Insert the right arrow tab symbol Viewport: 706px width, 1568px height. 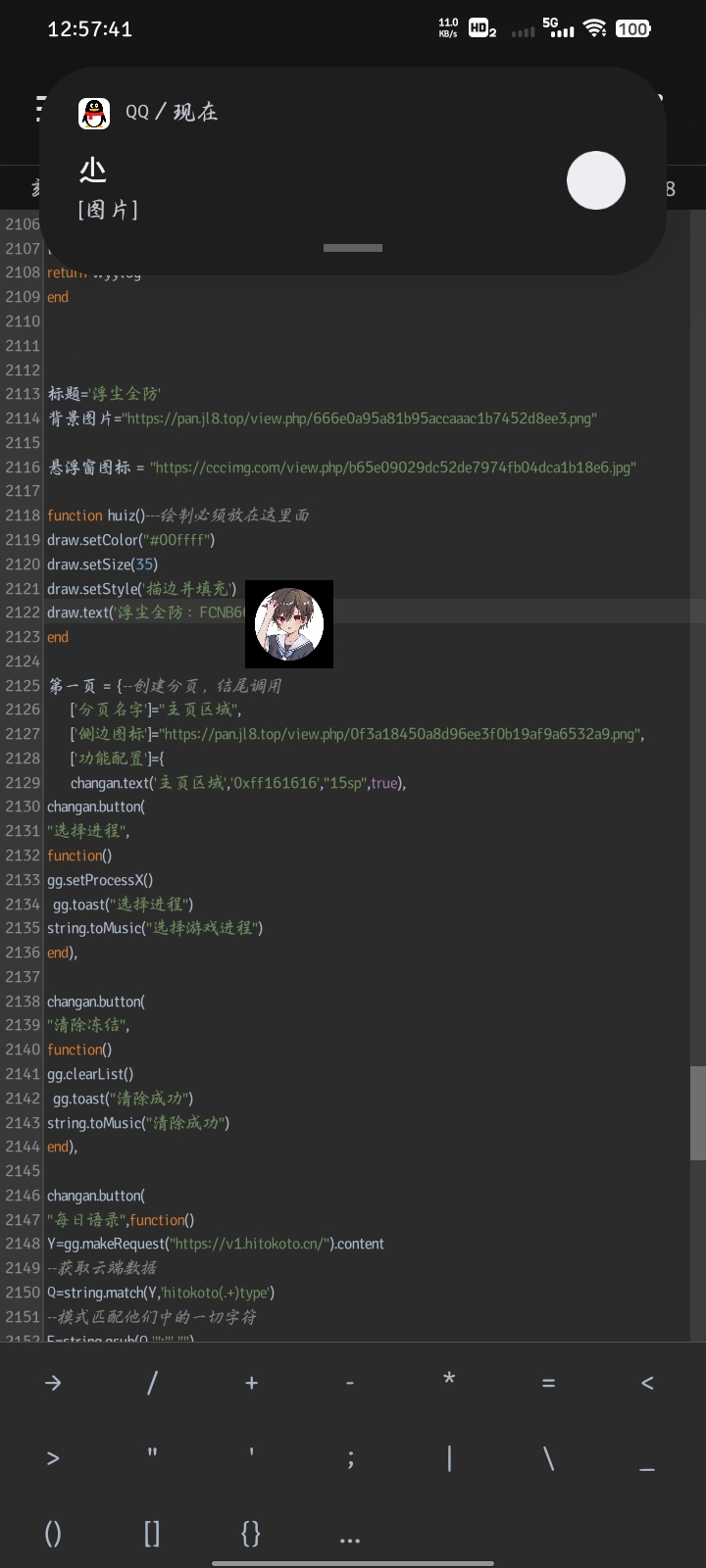(53, 1383)
